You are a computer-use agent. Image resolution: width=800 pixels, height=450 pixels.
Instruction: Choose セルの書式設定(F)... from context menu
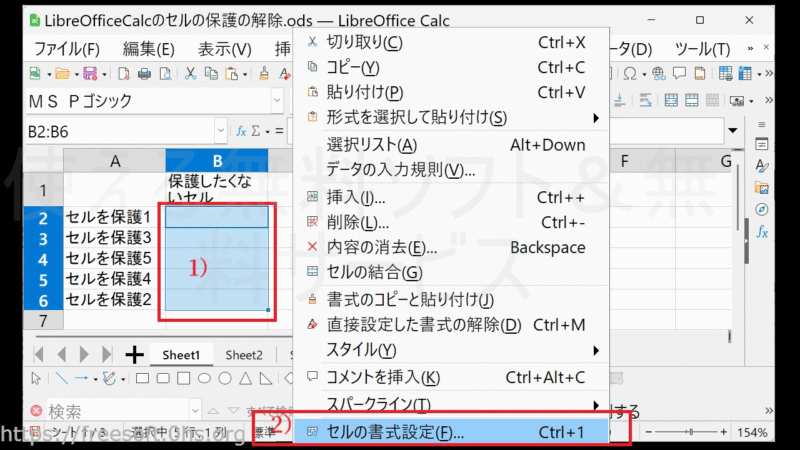pyautogui.click(x=388, y=432)
